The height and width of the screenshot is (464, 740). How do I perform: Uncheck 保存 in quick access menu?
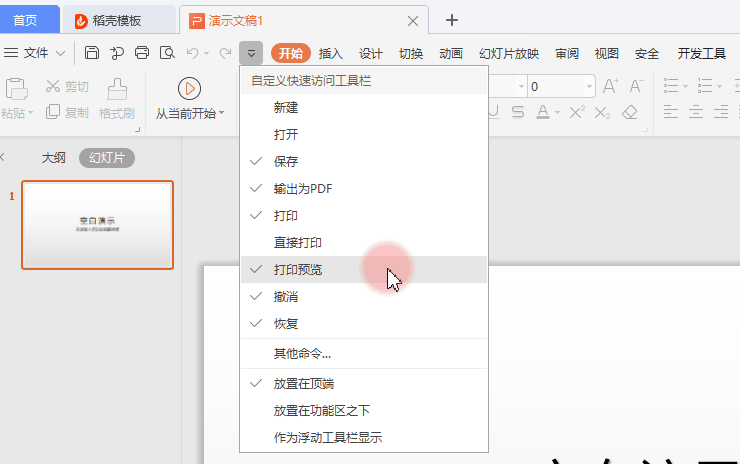click(364, 161)
